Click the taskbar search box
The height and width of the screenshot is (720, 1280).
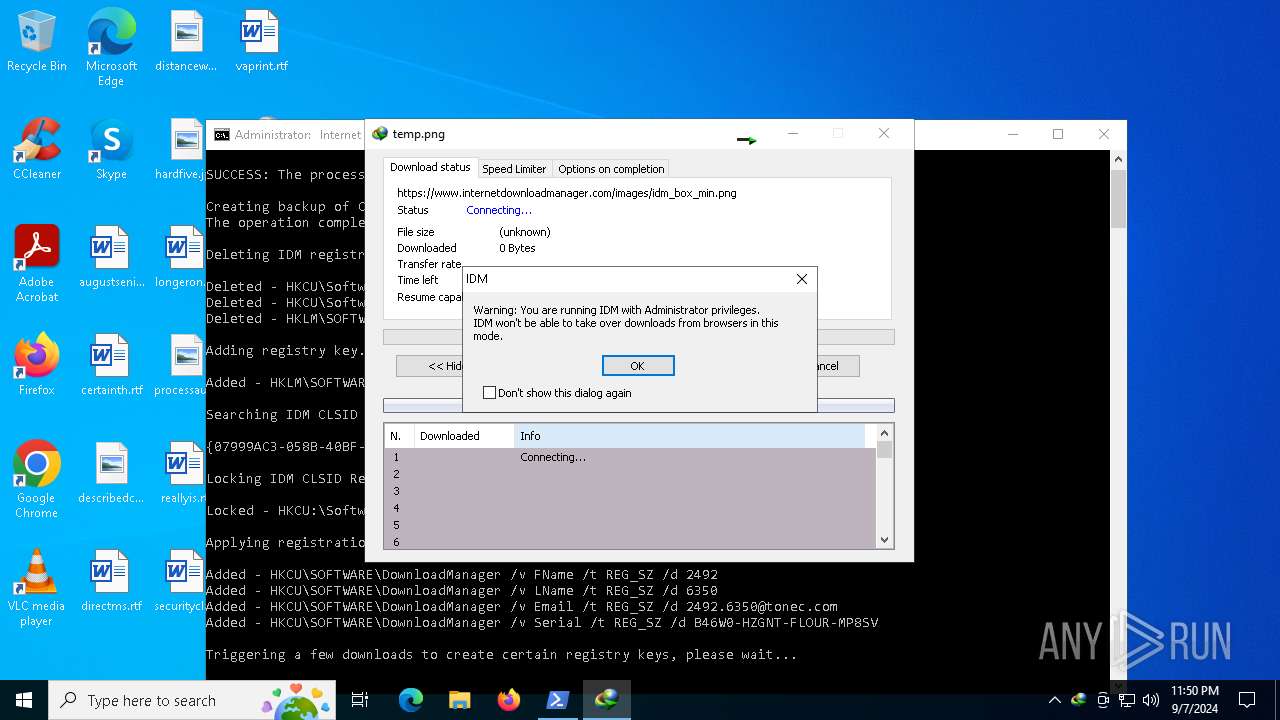(193, 700)
